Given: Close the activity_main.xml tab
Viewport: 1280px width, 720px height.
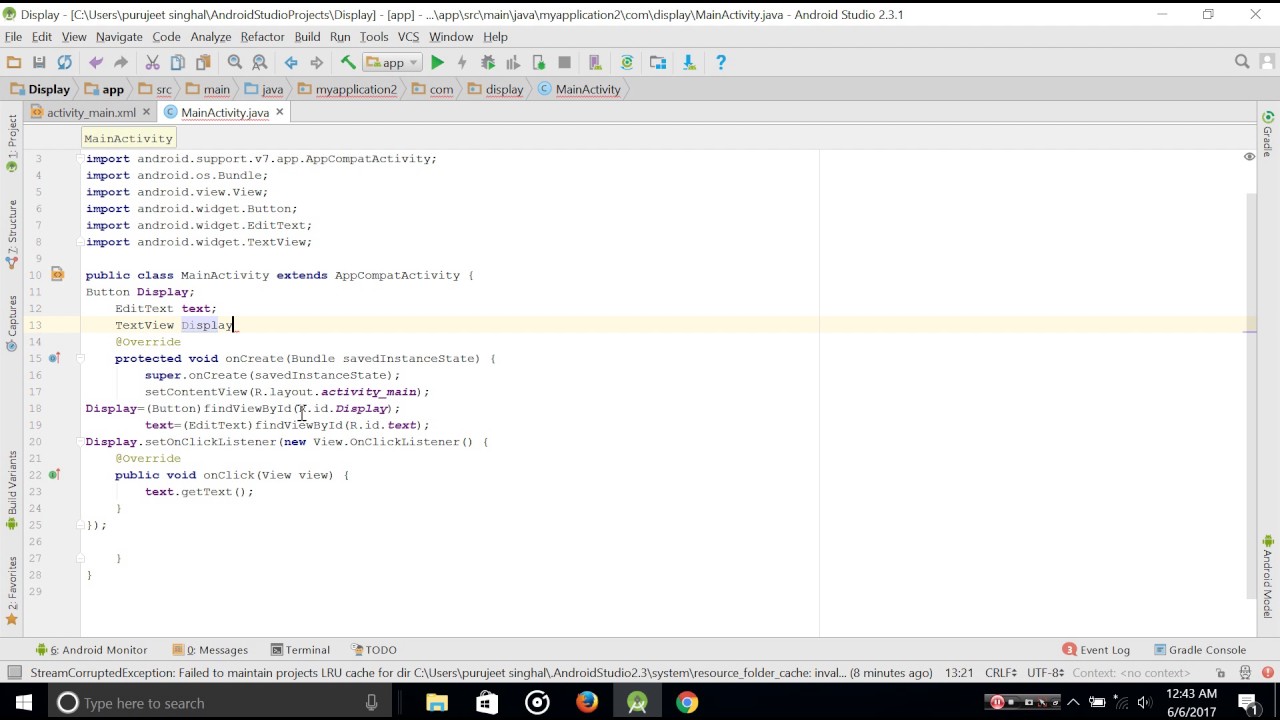Looking at the screenshot, I should click(146, 112).
